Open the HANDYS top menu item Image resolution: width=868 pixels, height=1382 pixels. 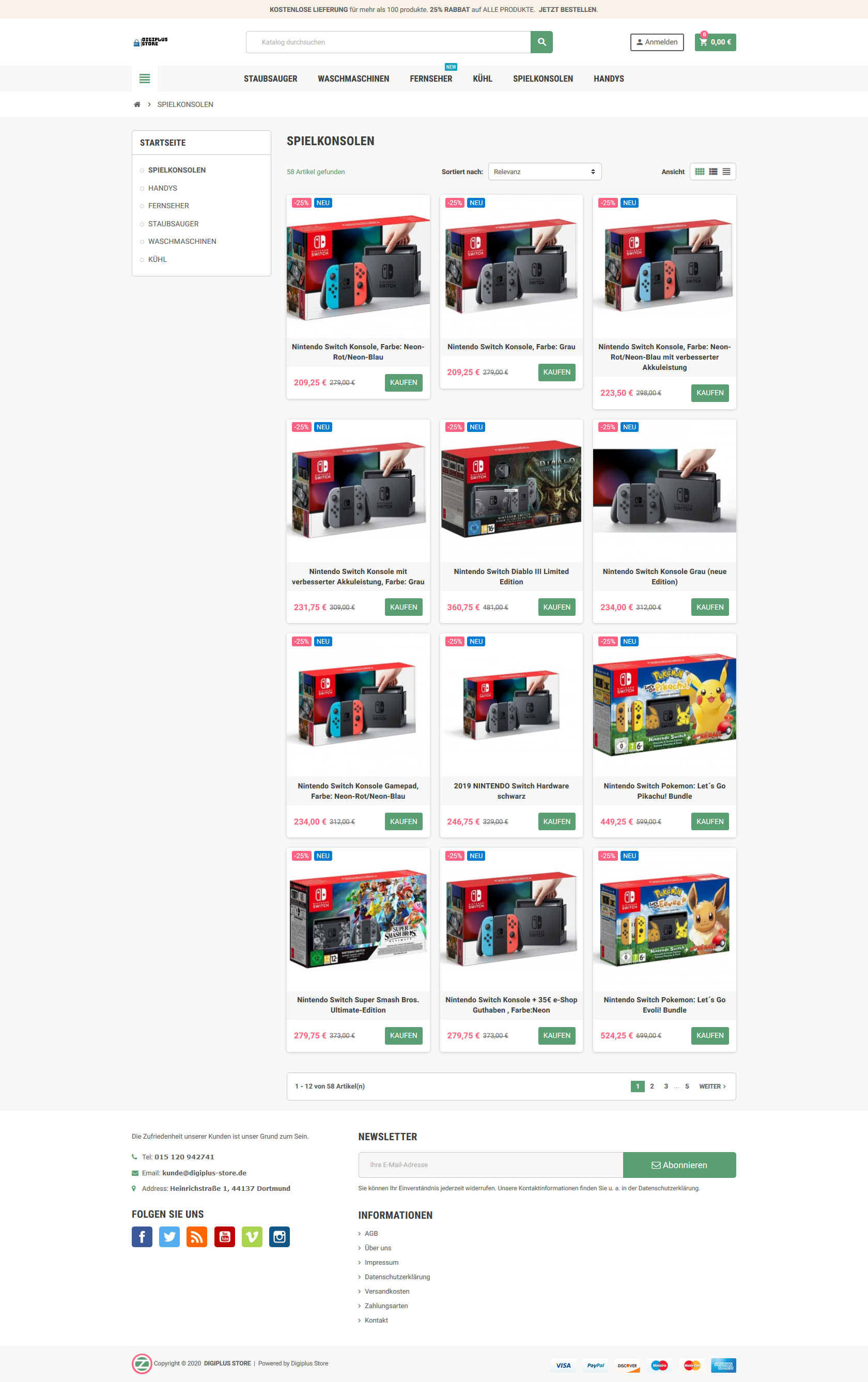(609, 79)
